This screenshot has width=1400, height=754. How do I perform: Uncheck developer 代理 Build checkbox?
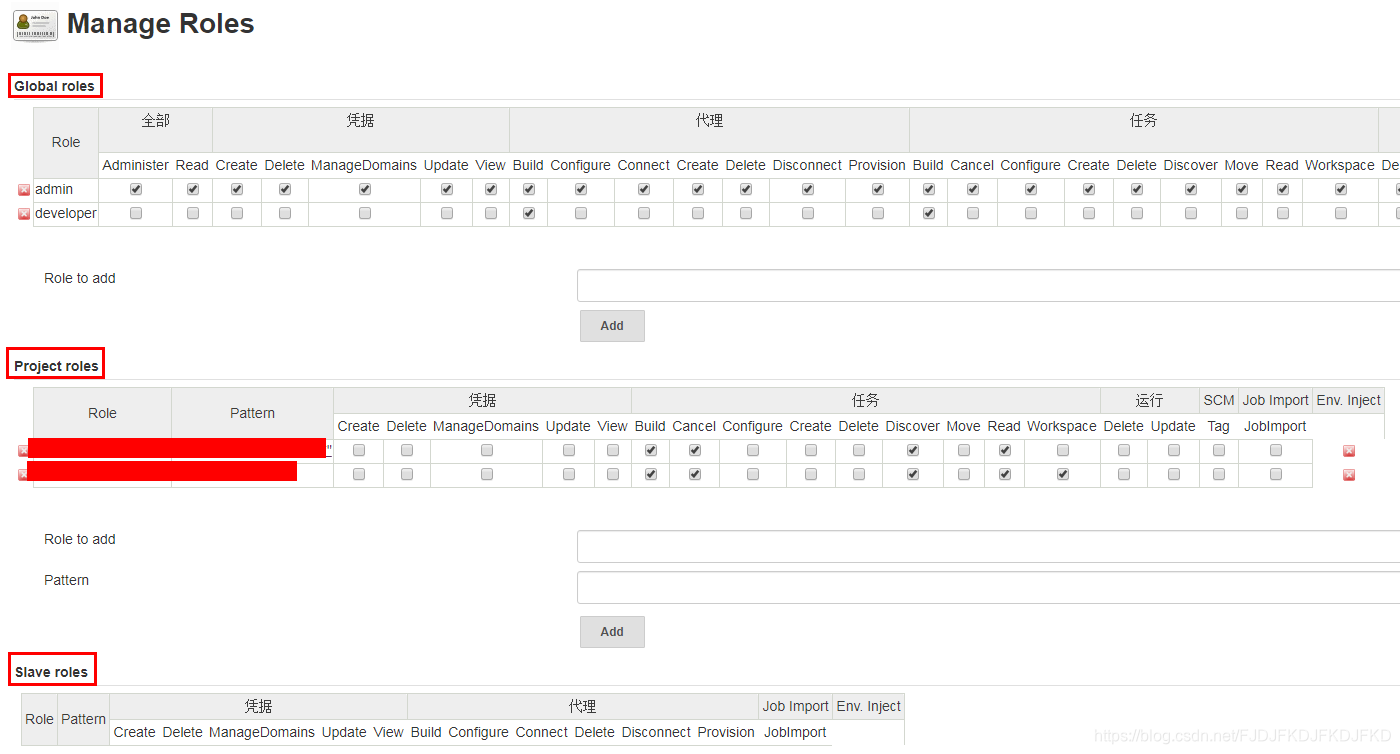[x=529, y=213]
